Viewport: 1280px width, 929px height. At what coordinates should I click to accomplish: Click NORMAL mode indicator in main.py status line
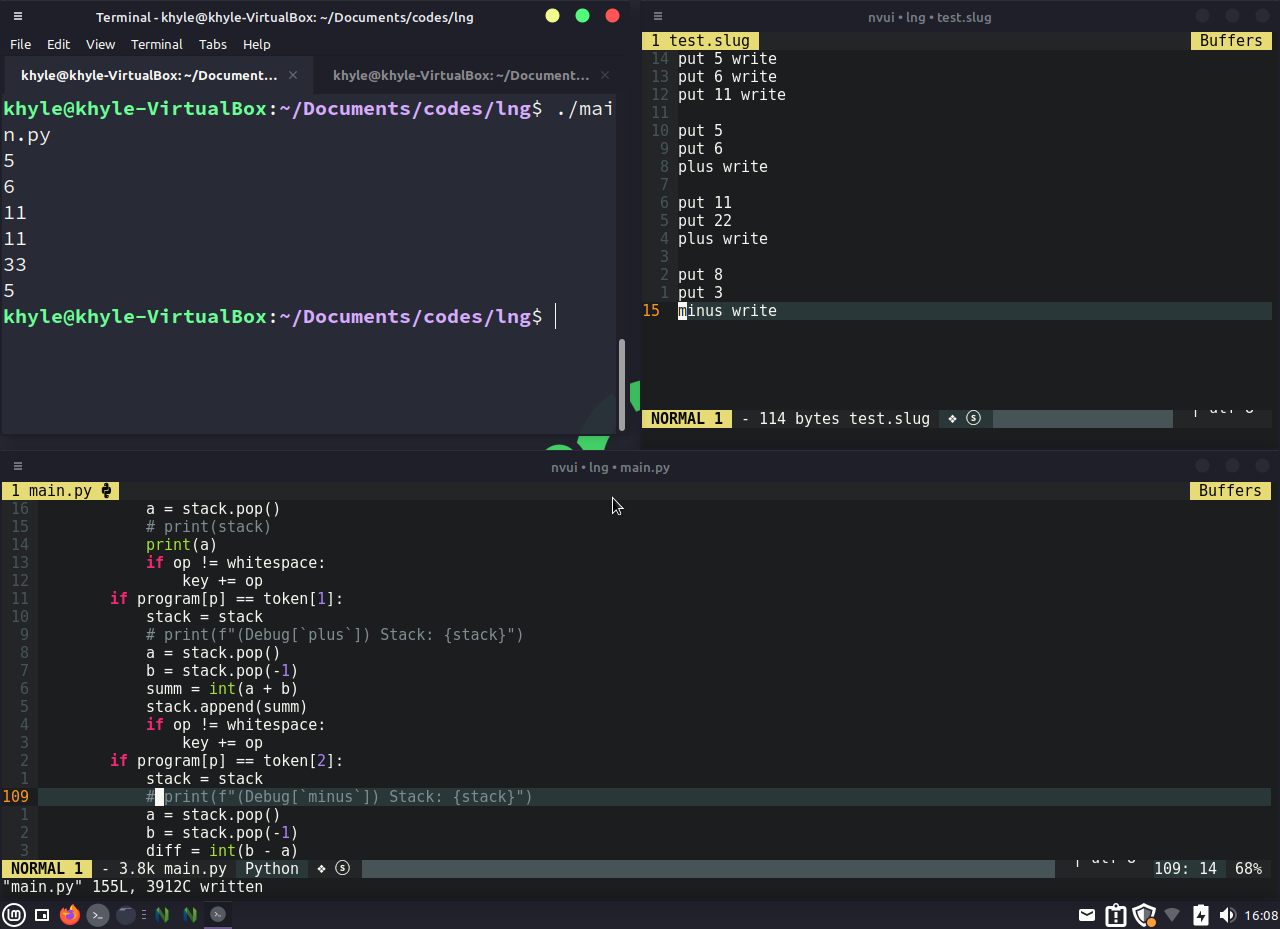click(x=47, y=869)
